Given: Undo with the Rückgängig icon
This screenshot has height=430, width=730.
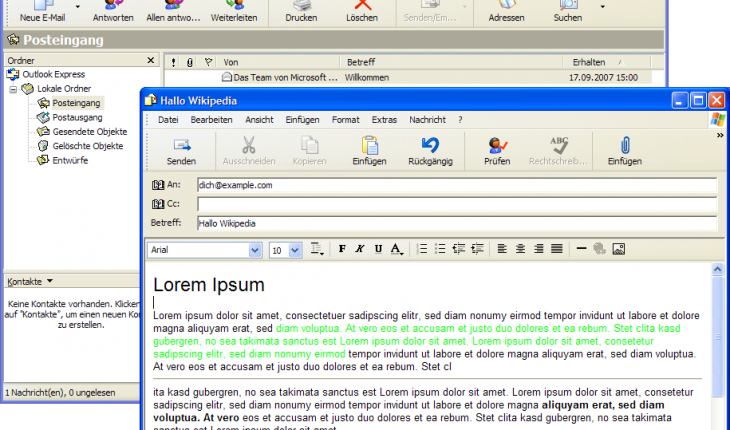Looking at the screenshot, I should [x=430, y=145].
